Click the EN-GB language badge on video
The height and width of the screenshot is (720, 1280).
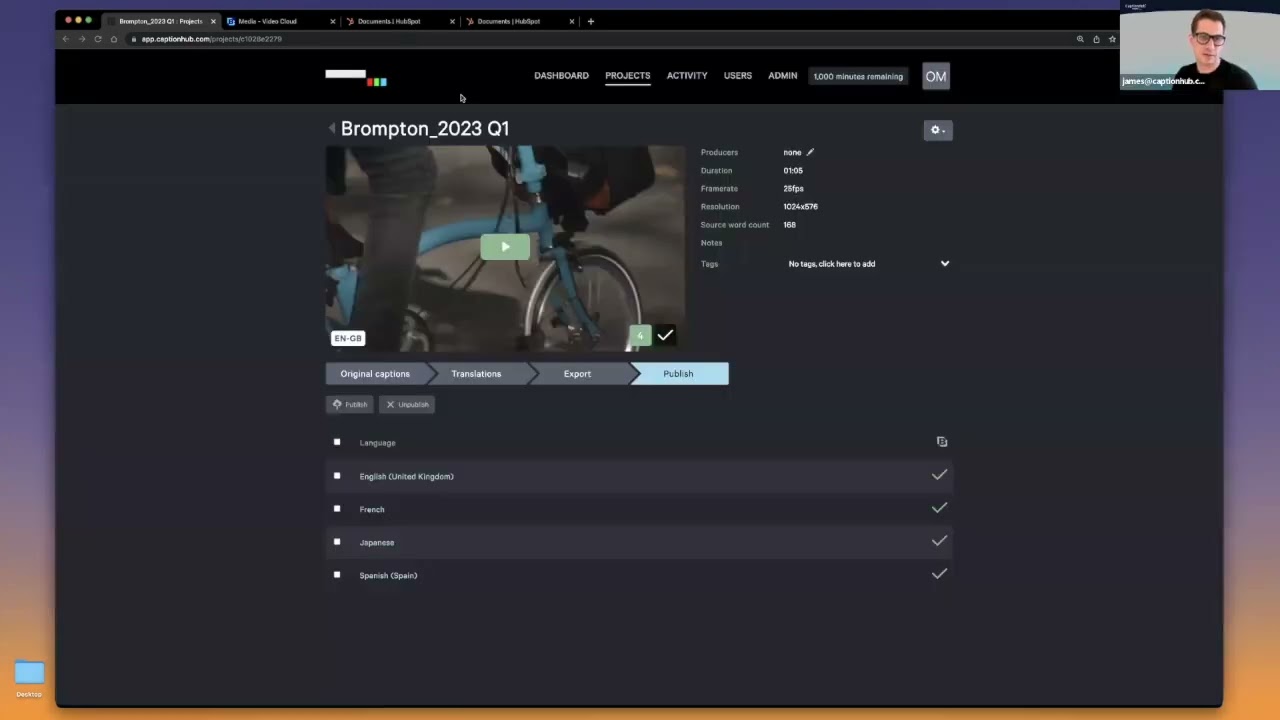tap(348, 338)
